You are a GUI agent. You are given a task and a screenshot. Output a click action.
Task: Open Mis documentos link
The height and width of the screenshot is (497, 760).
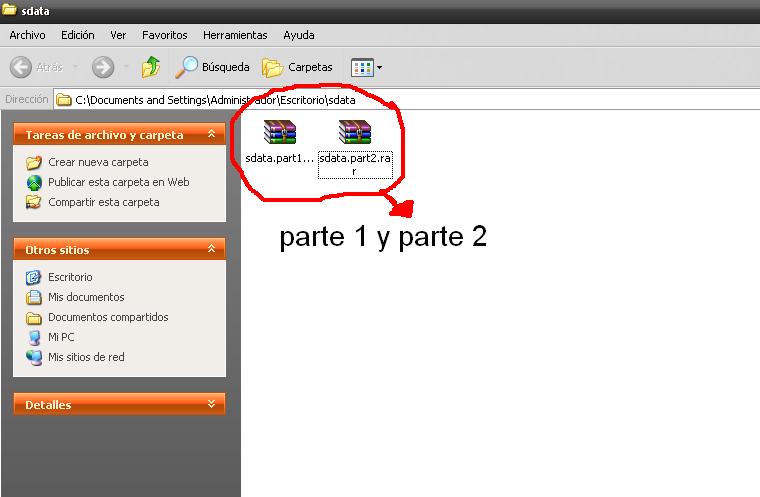click(x=86, y=297)
